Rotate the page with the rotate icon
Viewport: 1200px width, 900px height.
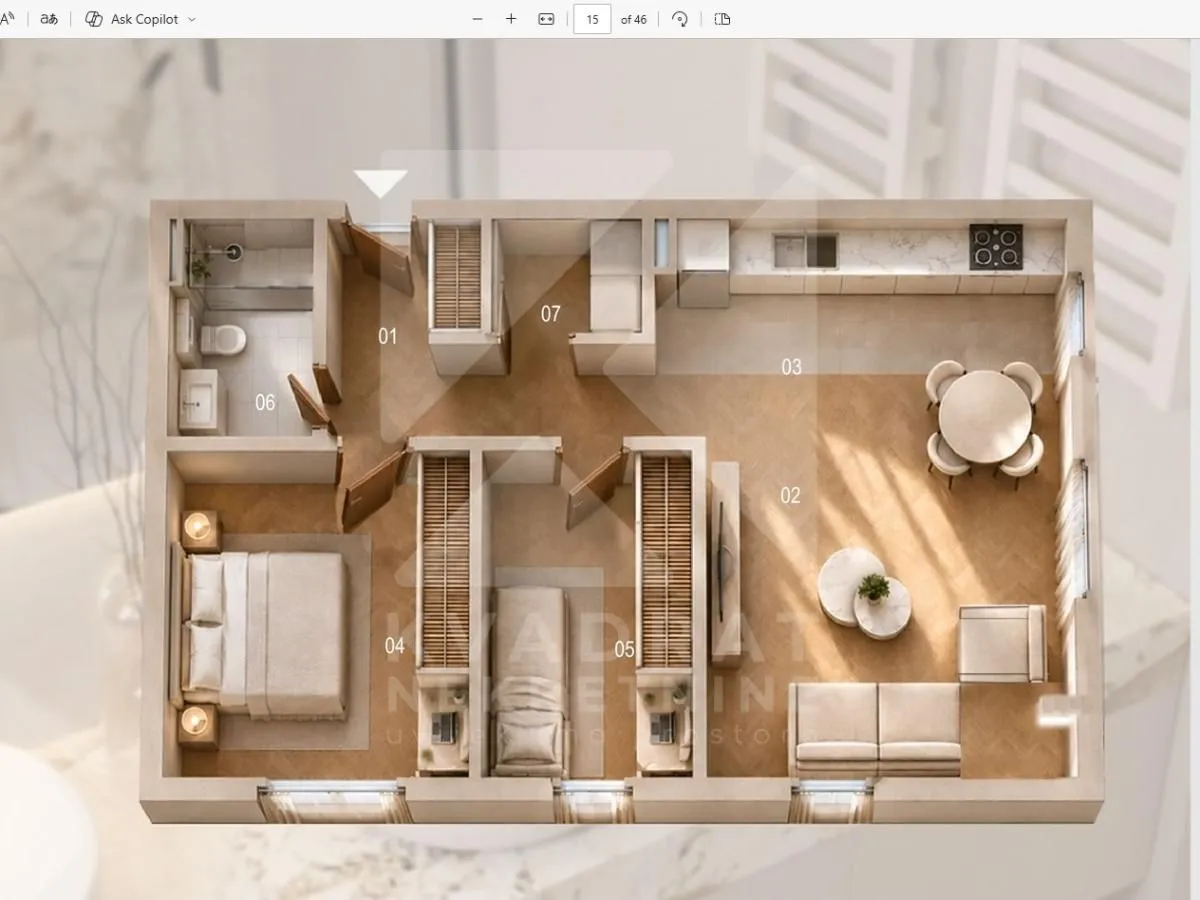680,19
